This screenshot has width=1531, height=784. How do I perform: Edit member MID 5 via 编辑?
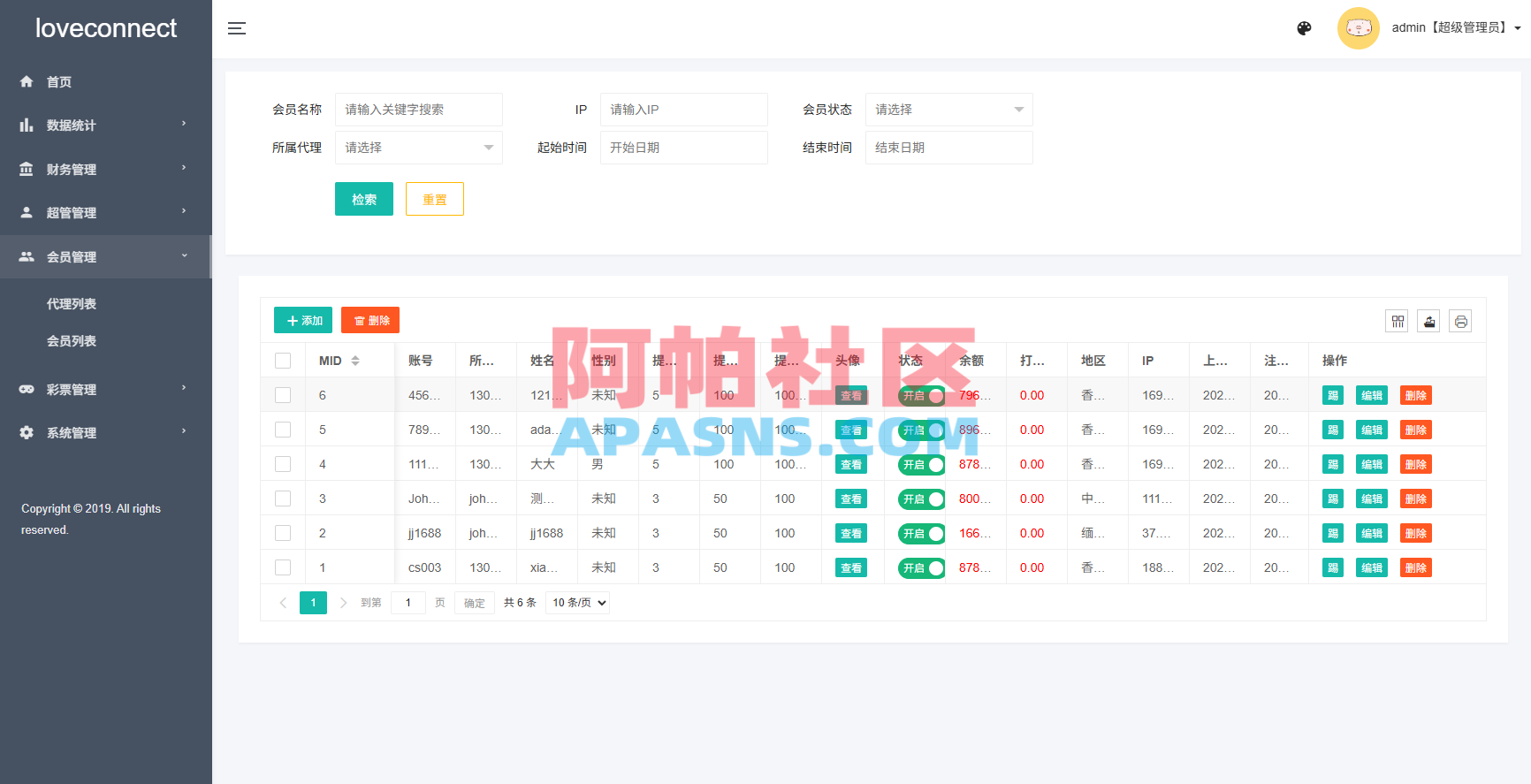point(1372,430)
